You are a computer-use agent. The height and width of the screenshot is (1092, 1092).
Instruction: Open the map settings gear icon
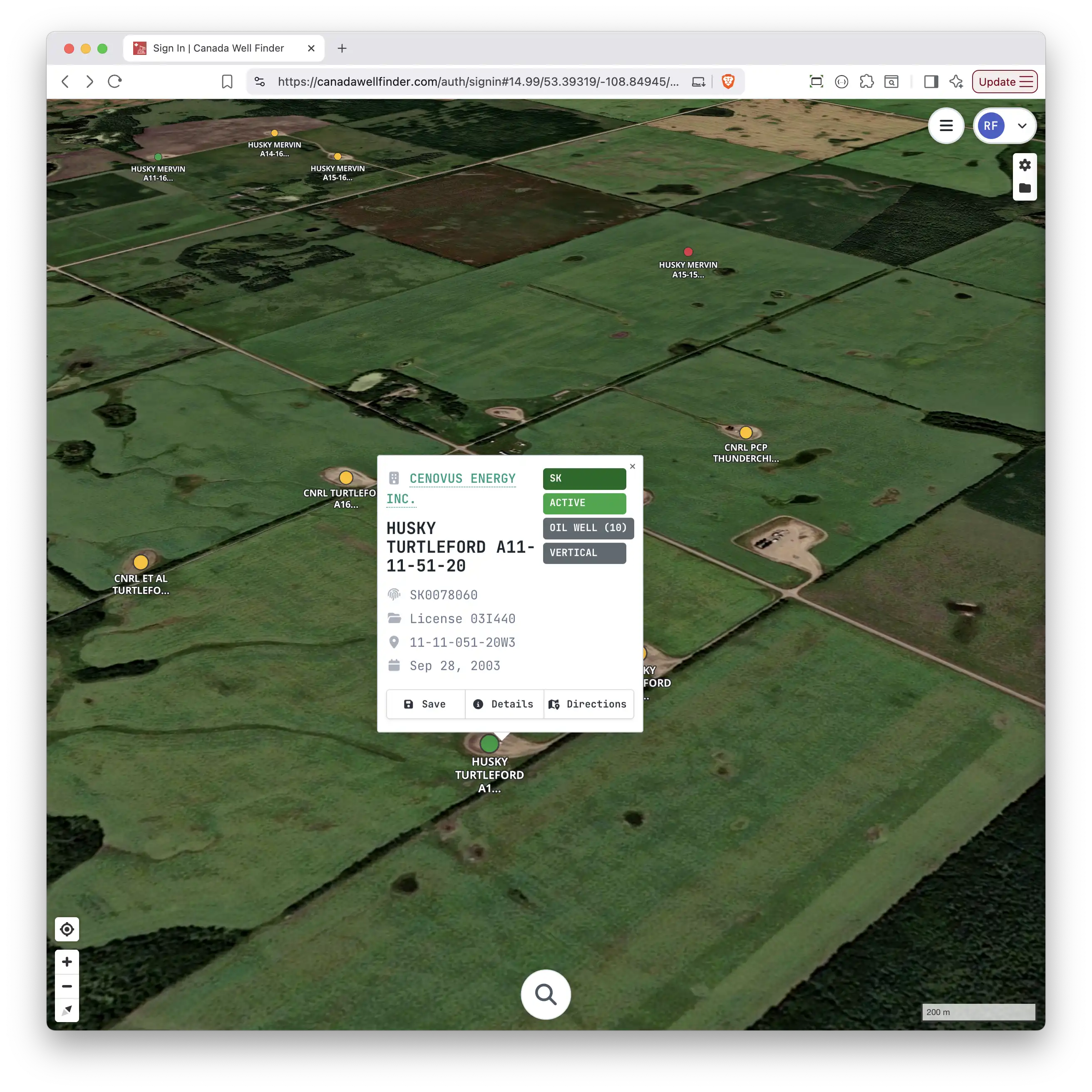pos(1025,165)
